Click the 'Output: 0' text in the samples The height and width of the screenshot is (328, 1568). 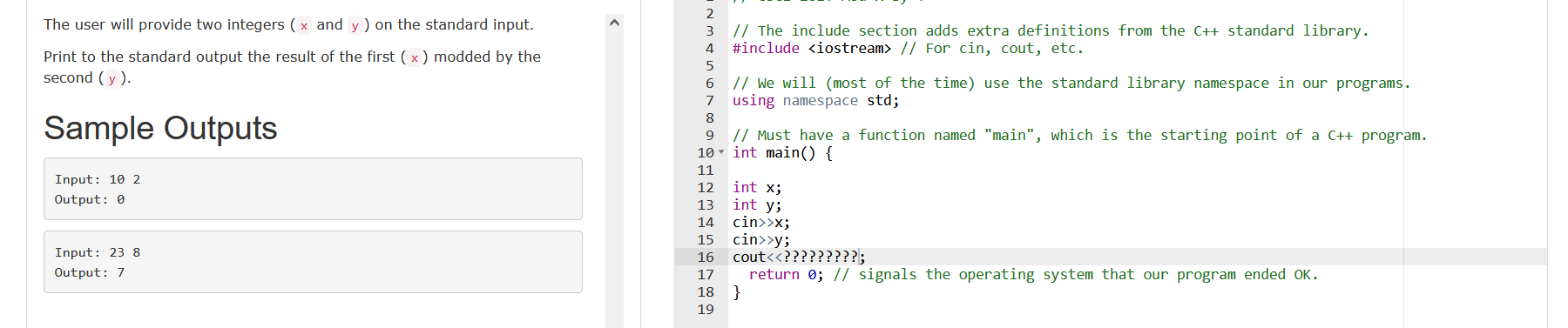coord(90,199)
